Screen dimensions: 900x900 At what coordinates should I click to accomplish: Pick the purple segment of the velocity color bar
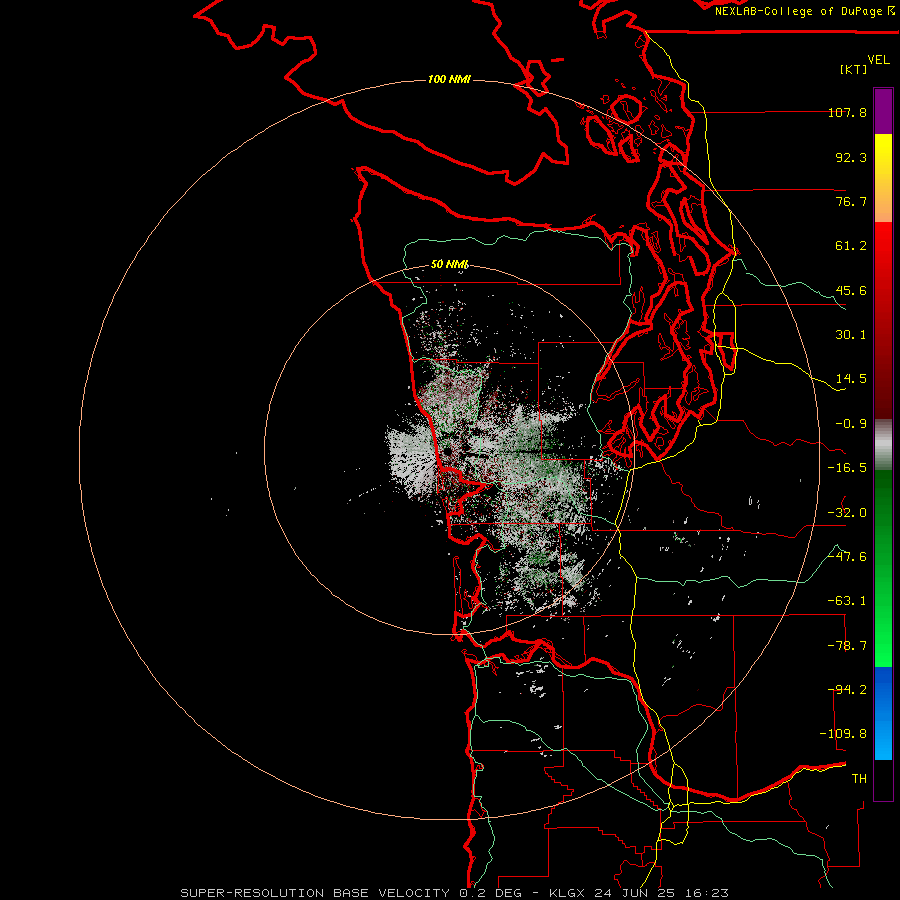click(883, 112)
